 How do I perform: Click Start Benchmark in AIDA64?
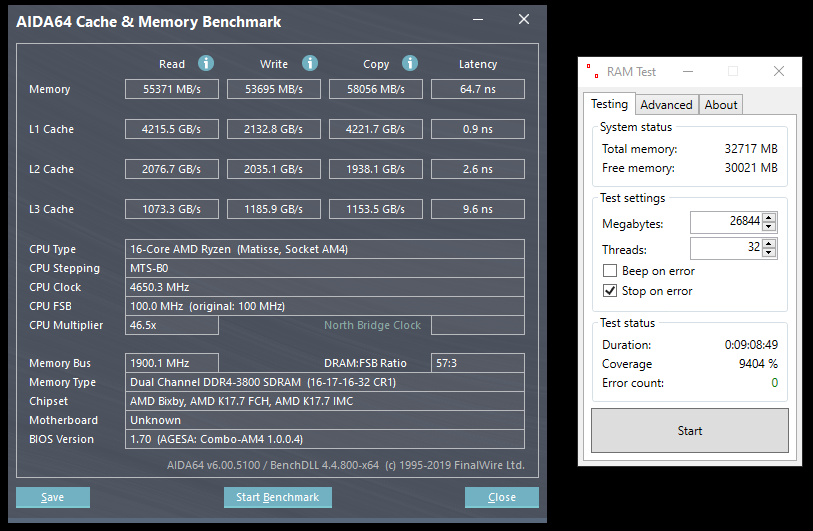coord(277,497)
